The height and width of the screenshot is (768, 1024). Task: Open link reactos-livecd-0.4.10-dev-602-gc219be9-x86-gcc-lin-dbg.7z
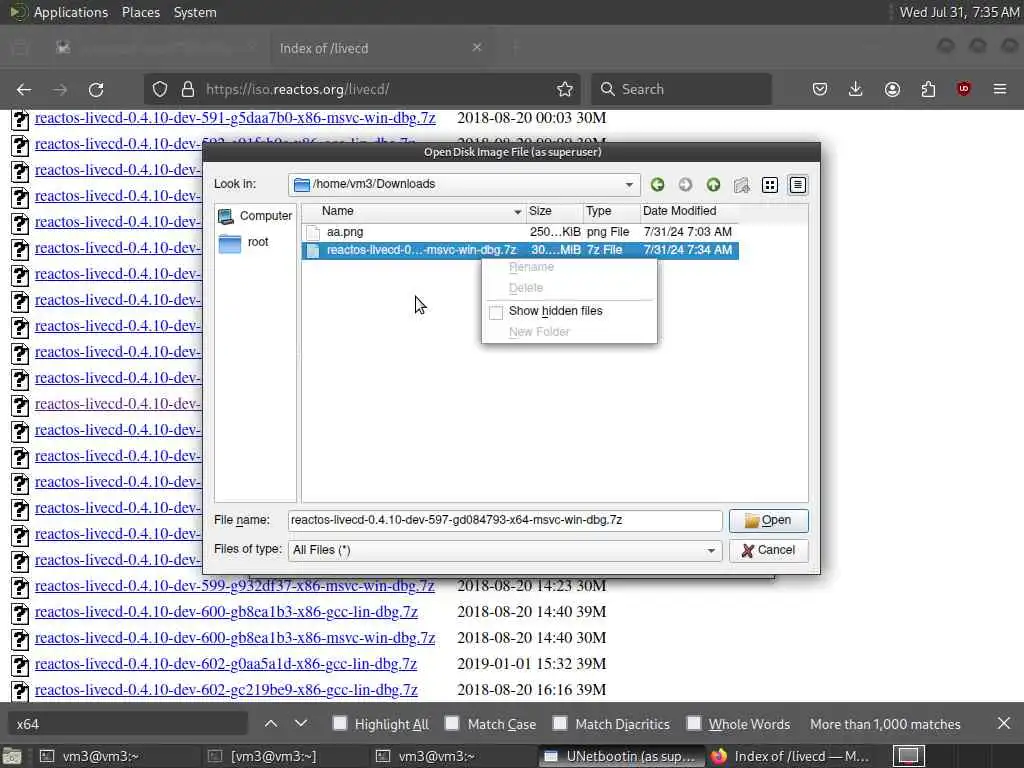click(226, 691)
